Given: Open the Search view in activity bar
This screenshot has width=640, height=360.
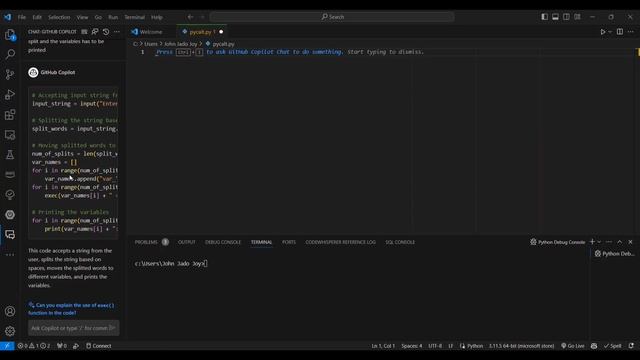Looking at the screenshot, I should (10, 54).
